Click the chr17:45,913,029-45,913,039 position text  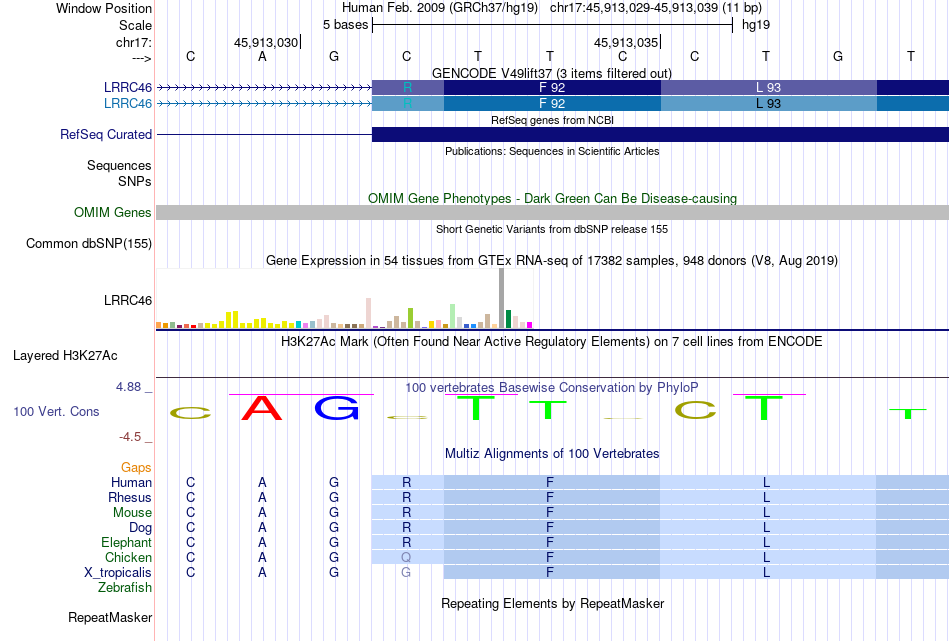click(656, 8)
